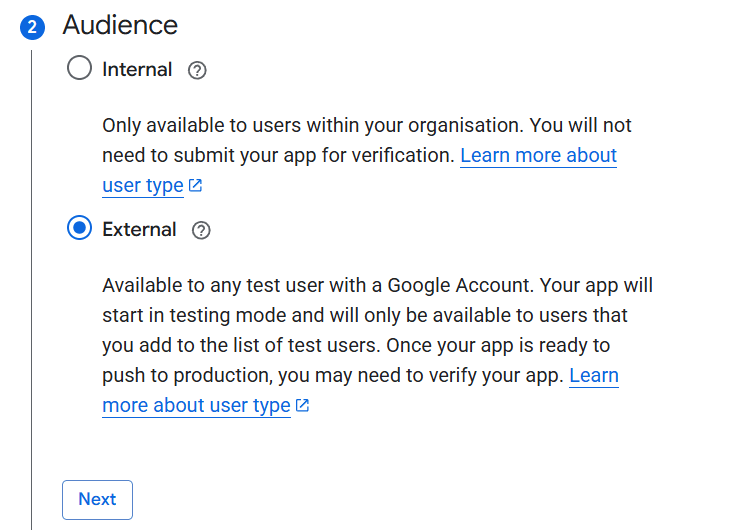Click the step 2 number badge
The image size is (752, 530).
click(32, 27)
